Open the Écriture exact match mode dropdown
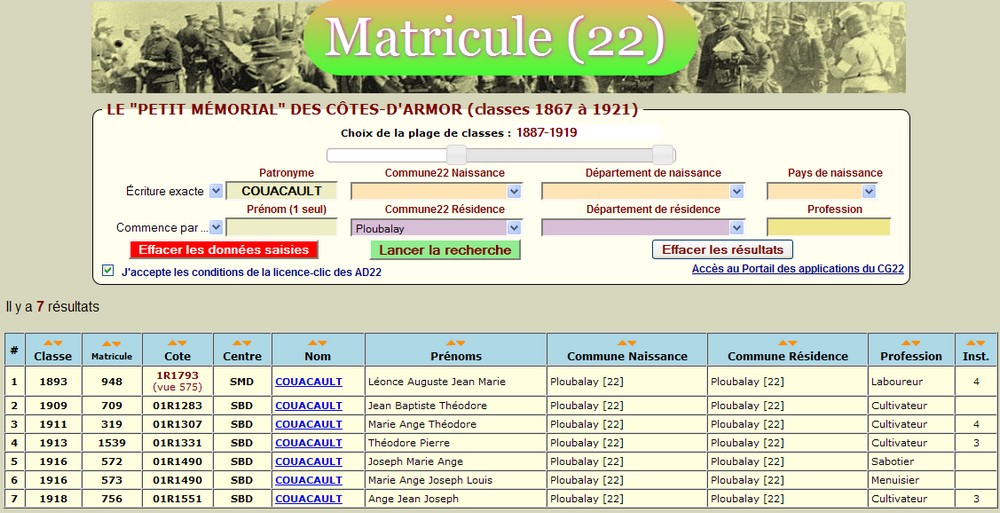This screenshot has width=1000, height=513. [x=216, y=191]
